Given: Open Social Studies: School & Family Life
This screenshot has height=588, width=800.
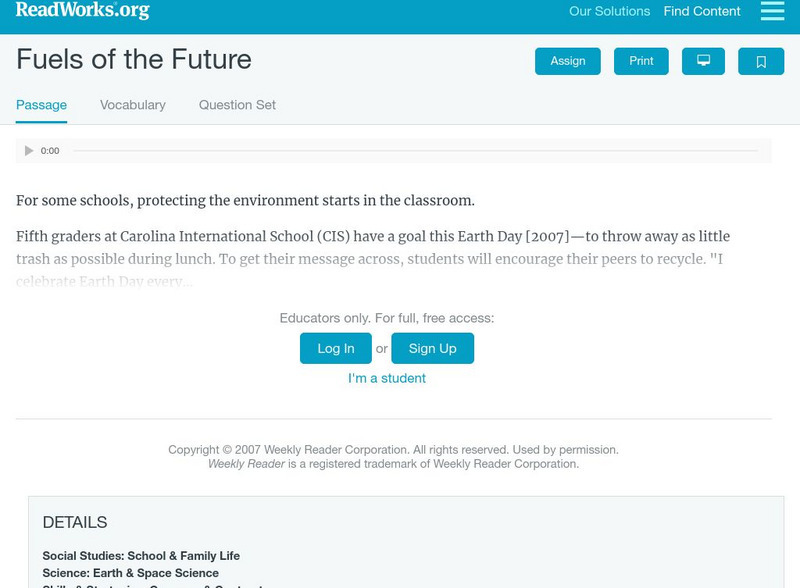Looking at the screenshot, I should click(141, 556).
